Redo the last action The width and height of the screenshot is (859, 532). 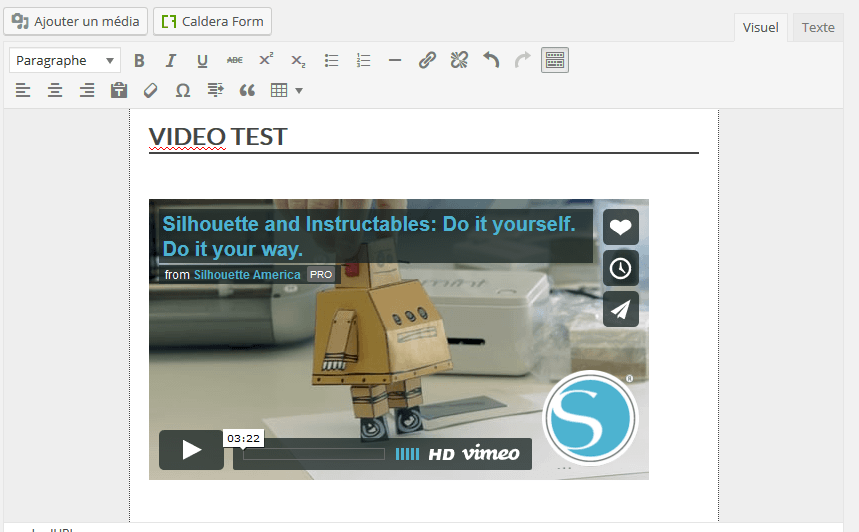pyautogui.click(x=523, y=60)
